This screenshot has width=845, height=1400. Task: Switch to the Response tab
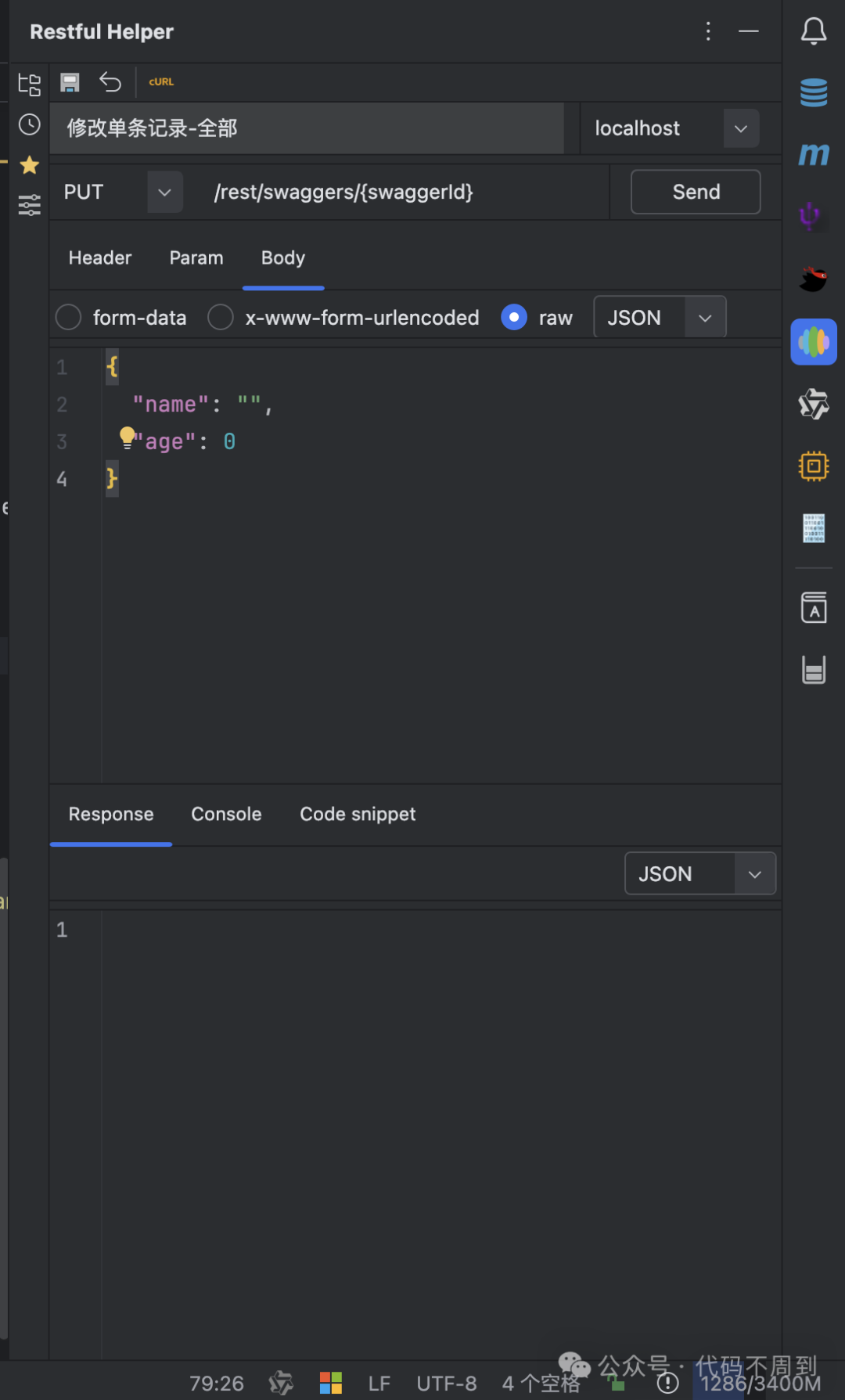(111, 814)
